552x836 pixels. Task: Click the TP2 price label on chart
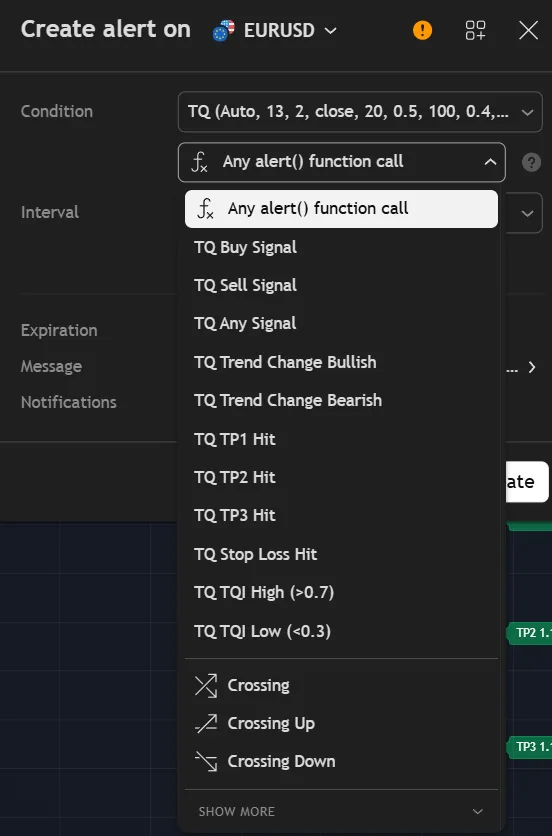click(530, 633)
